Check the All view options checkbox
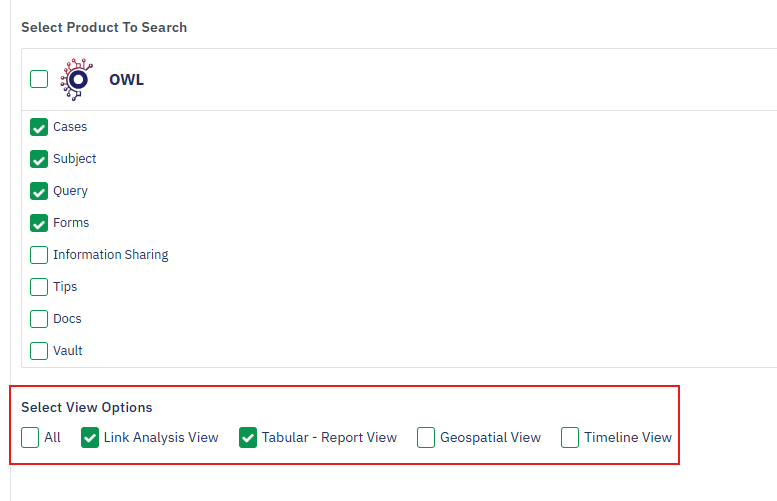The image size is (777, 501). (x=30, y=437)
